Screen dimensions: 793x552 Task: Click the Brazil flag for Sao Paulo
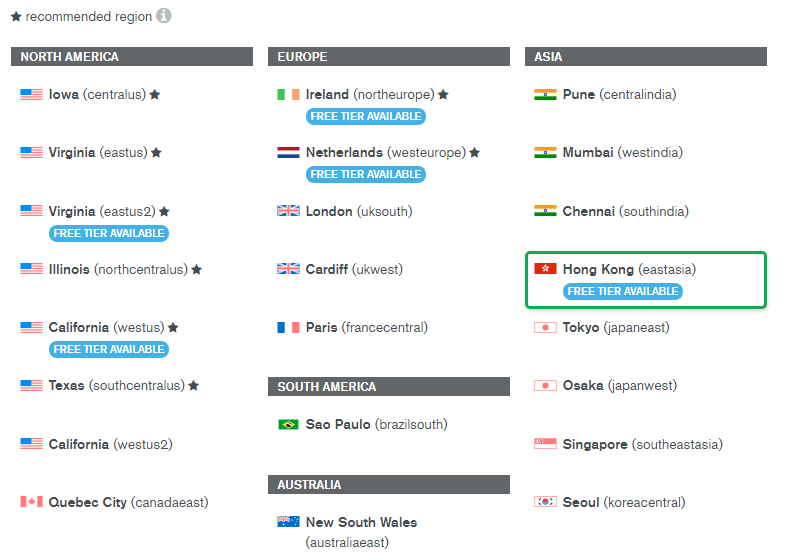tap(288, 425)
